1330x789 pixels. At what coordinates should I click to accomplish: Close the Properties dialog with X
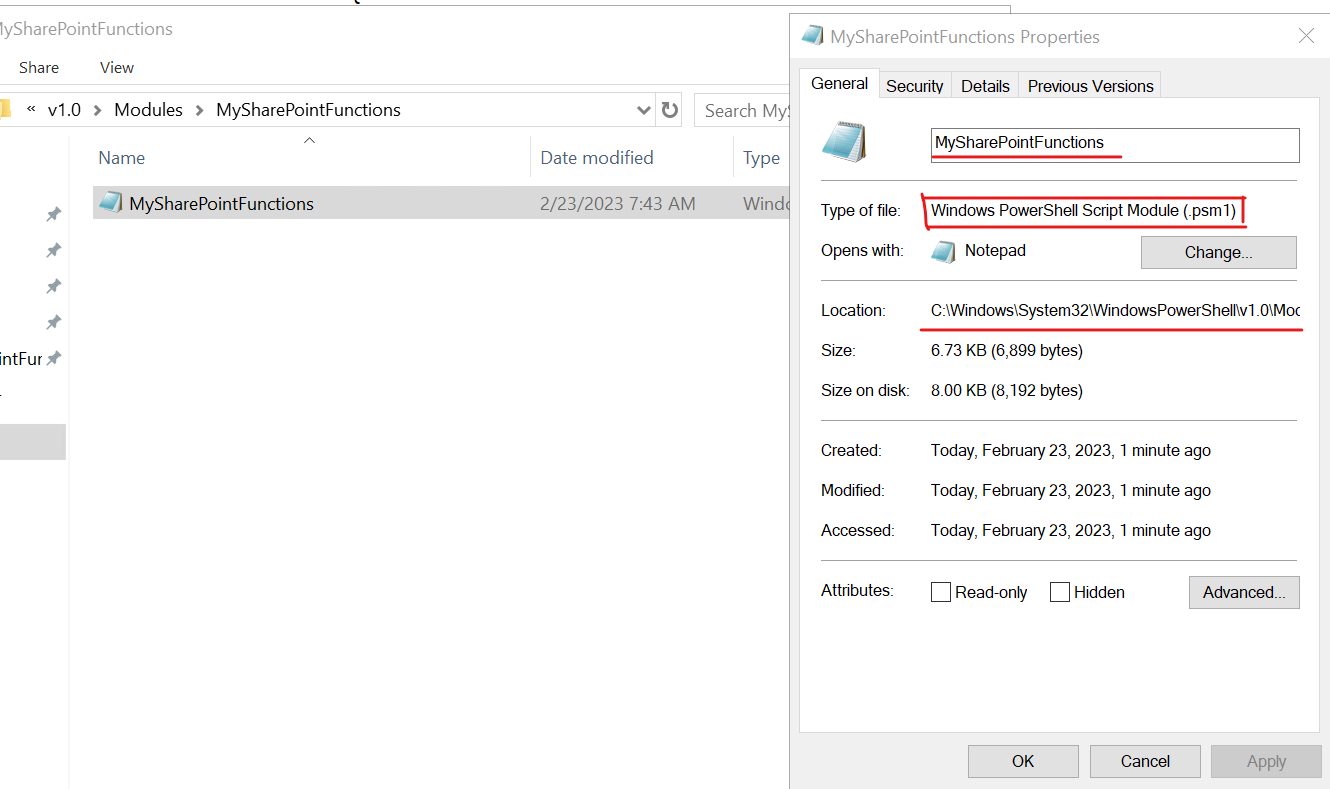[1306, 37]
